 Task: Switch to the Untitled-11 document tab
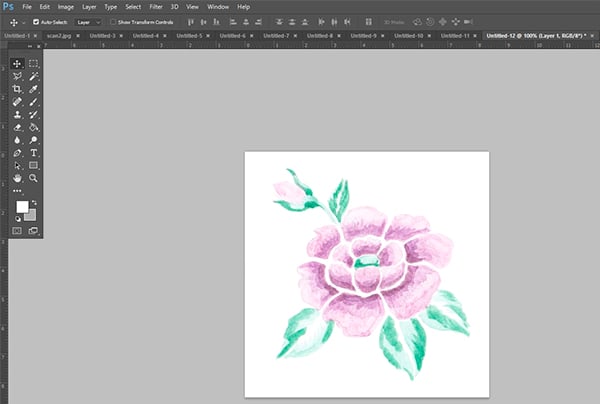(455, 36)
